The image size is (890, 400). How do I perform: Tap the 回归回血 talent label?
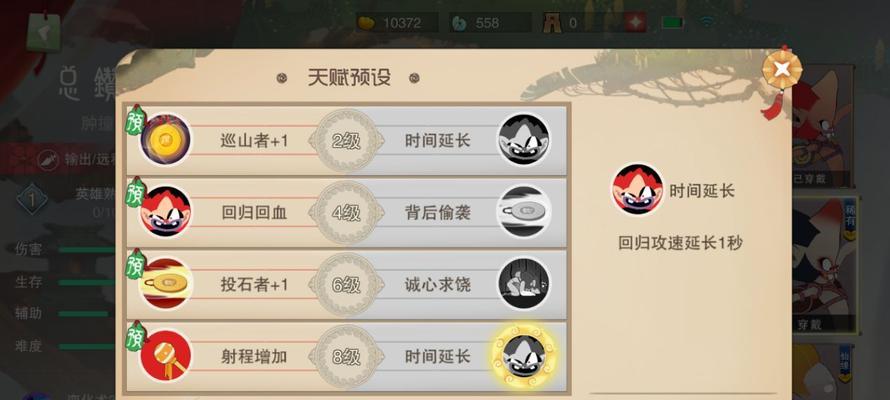(x=254, y=213)
